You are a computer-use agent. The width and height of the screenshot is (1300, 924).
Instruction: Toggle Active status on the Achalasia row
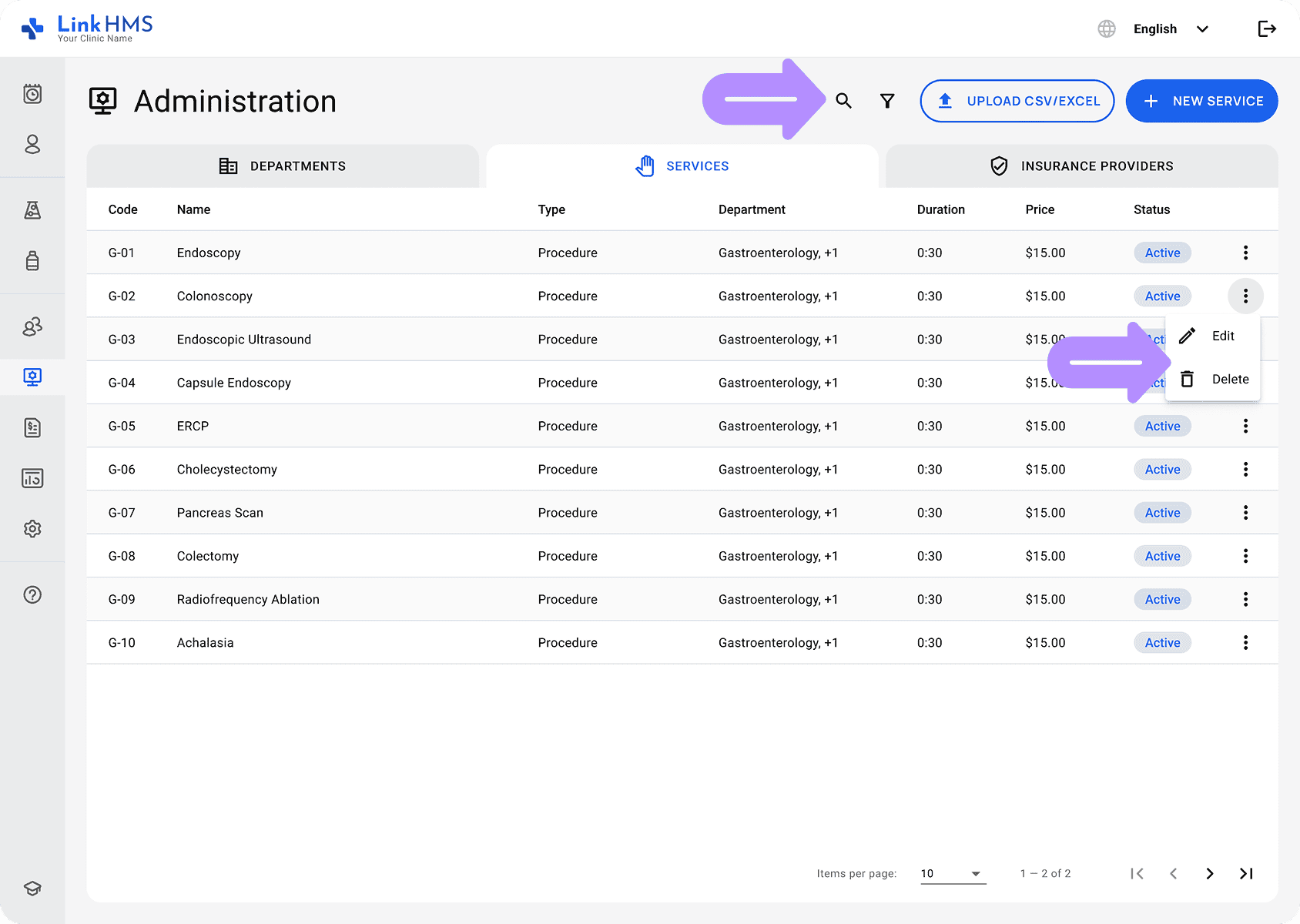[x=1162, y=642]
